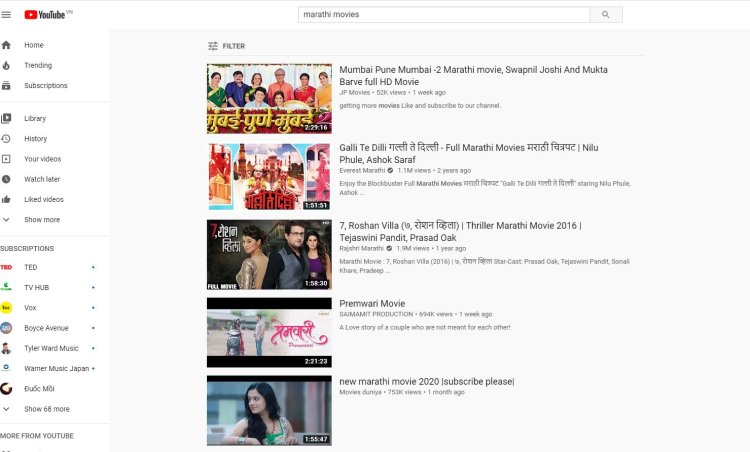
Task: Click the Boyce Avenue channel avatar
Action: click(x=6, y=328)
